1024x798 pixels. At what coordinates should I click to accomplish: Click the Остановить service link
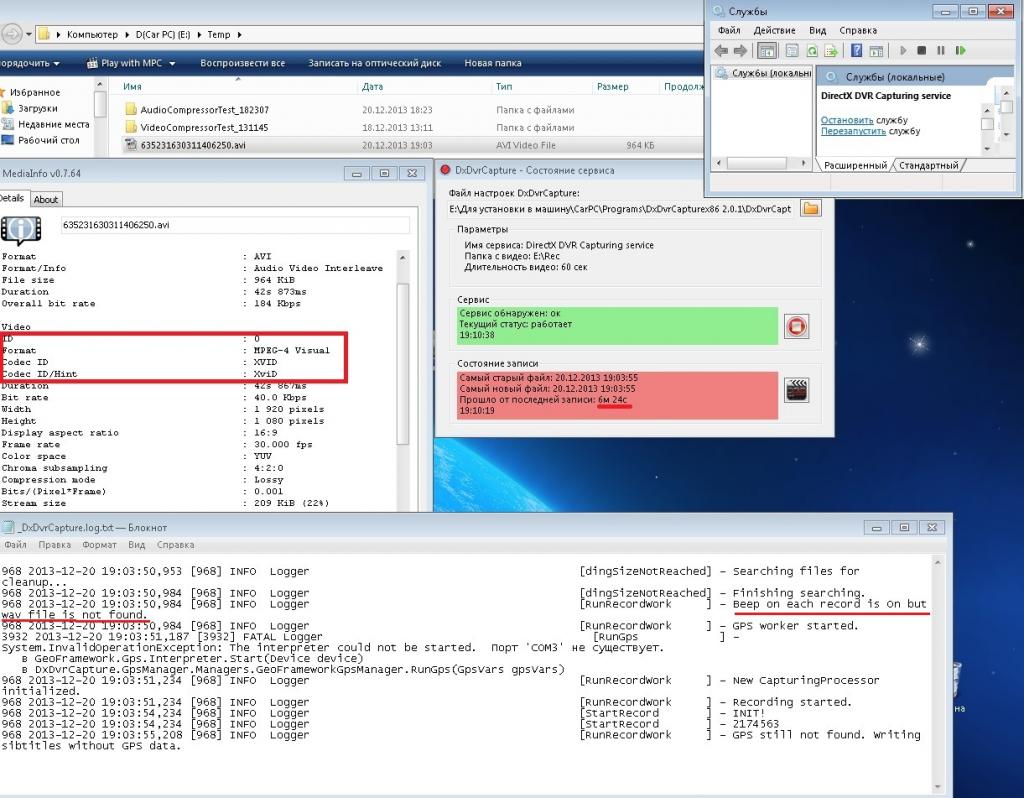click(846, 120)
